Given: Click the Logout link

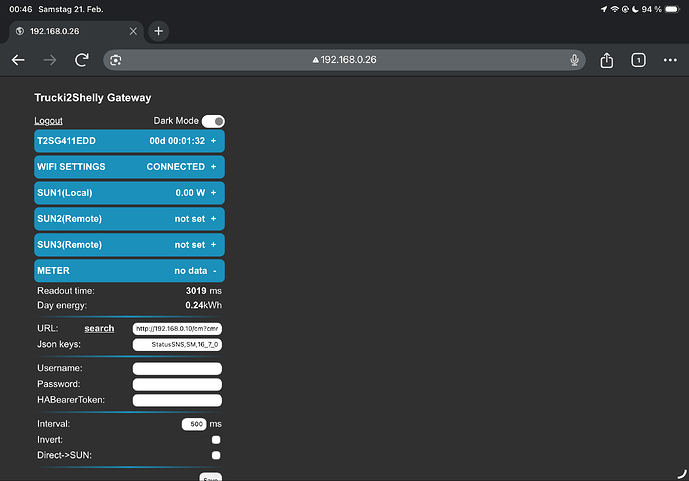Looking at the screenshot, I should pos(48,121).
